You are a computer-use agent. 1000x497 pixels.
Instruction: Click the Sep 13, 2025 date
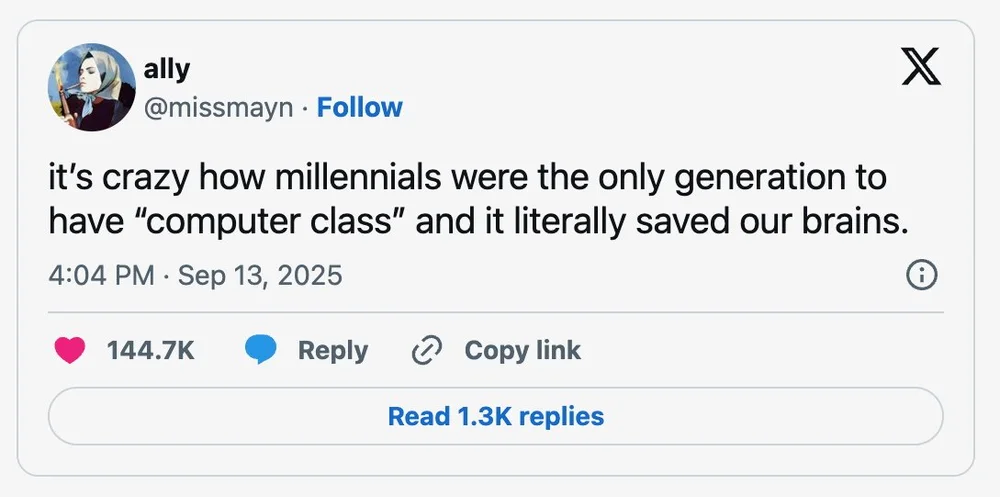[260, 275]
